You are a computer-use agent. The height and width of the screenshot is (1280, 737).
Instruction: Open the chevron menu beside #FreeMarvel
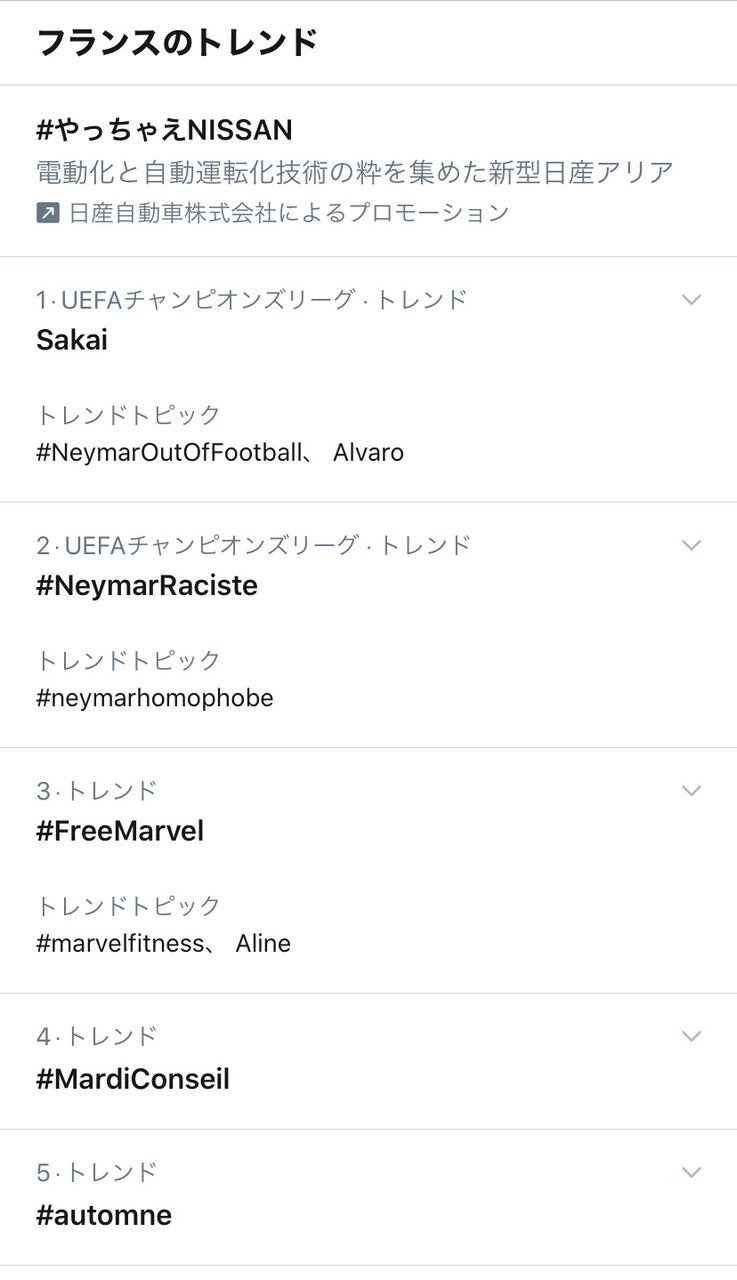point(691,790)
